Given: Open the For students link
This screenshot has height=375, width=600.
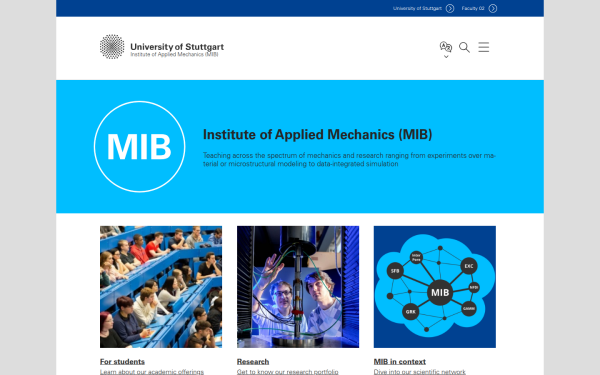Looking at the screenshot, I should point(122,362).
